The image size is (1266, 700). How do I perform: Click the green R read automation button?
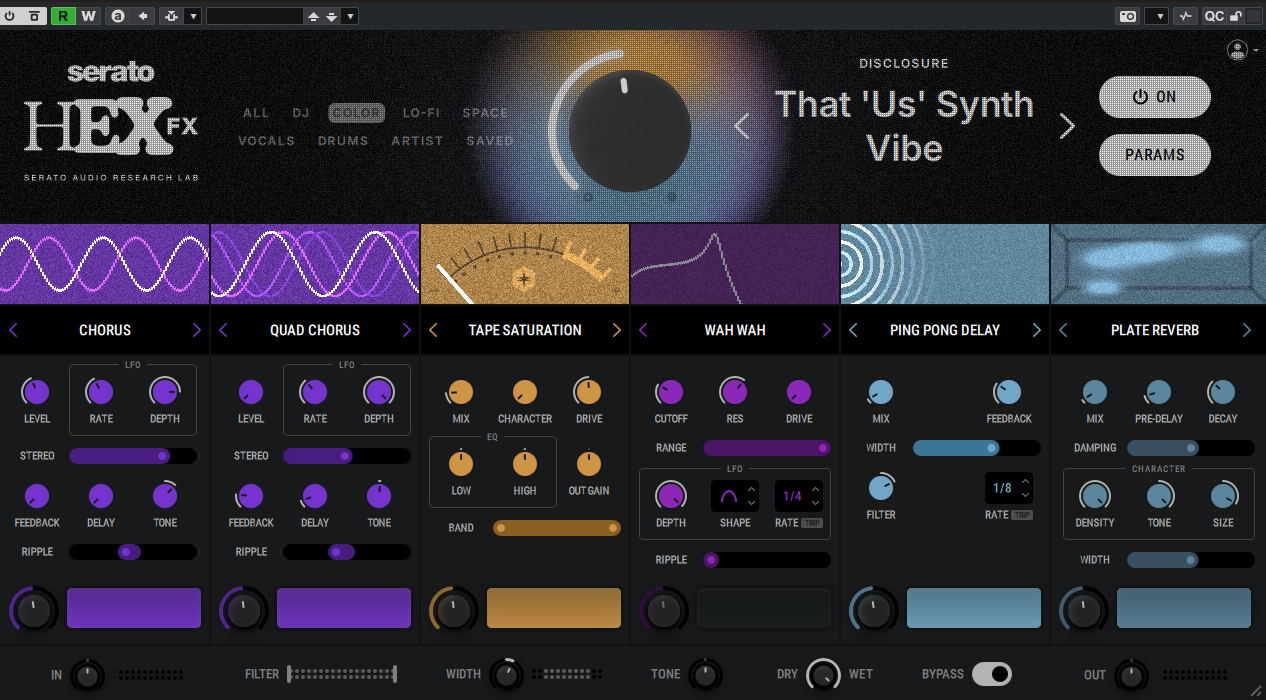(64, 16)
